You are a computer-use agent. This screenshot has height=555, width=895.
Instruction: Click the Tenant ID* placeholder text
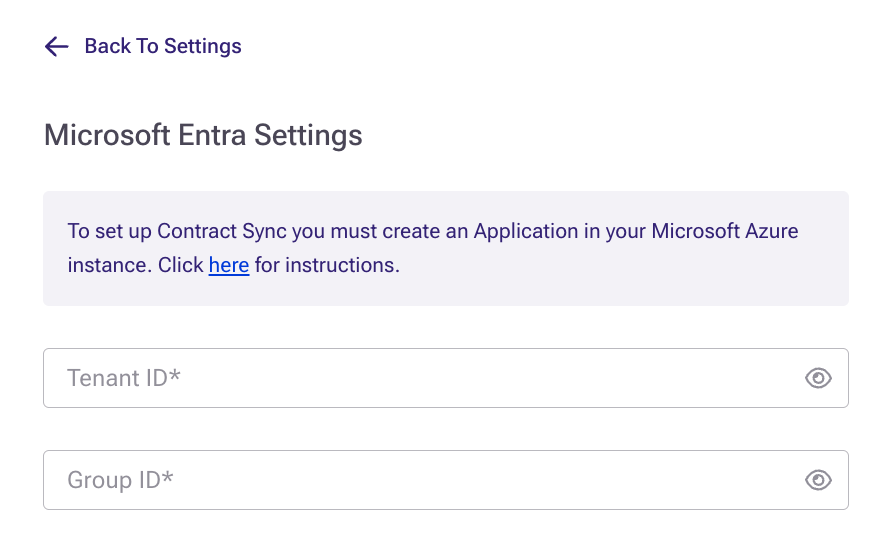124,378
